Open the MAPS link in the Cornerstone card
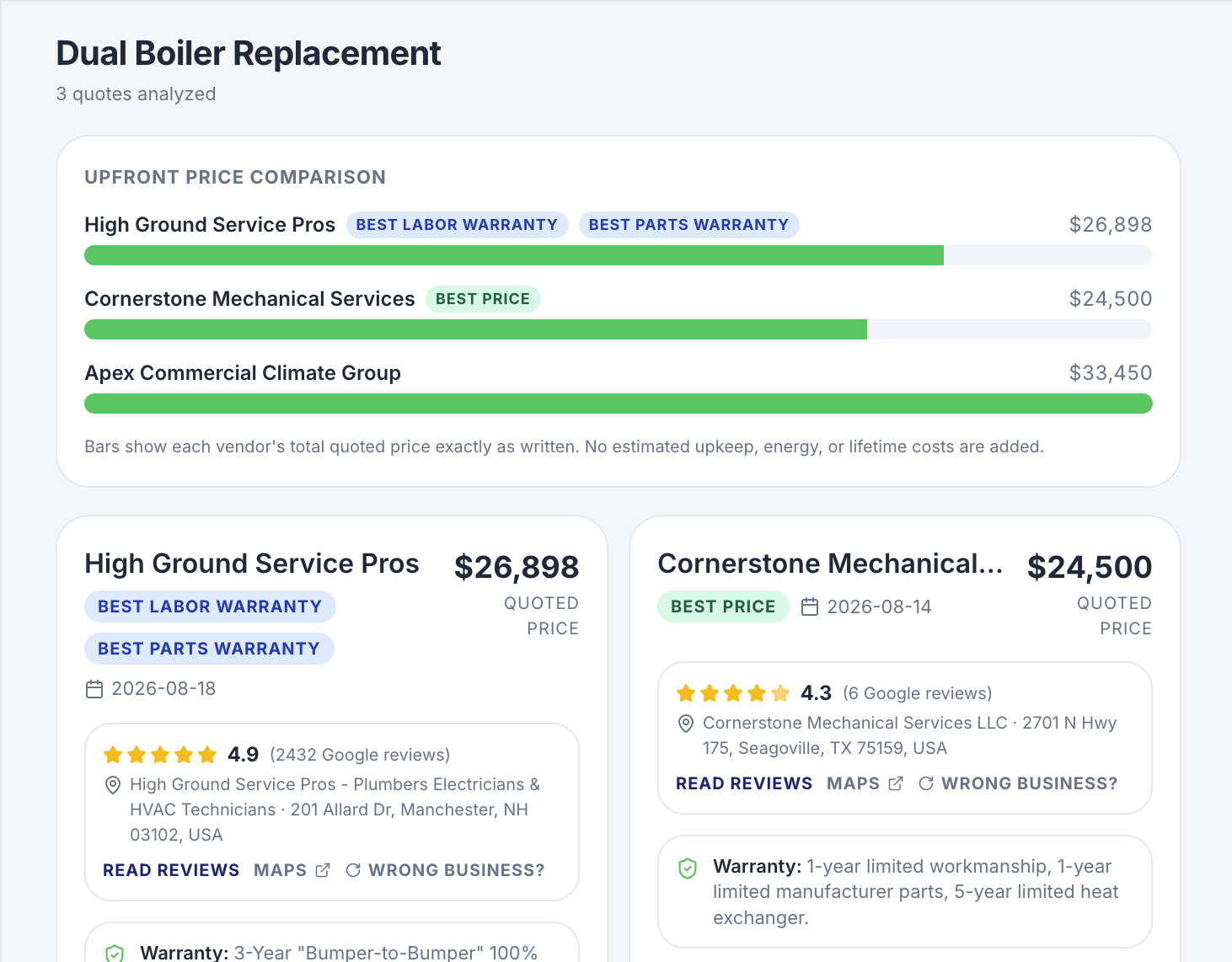The width and height of the screenshot is (1232, 962). pos(865,783)
